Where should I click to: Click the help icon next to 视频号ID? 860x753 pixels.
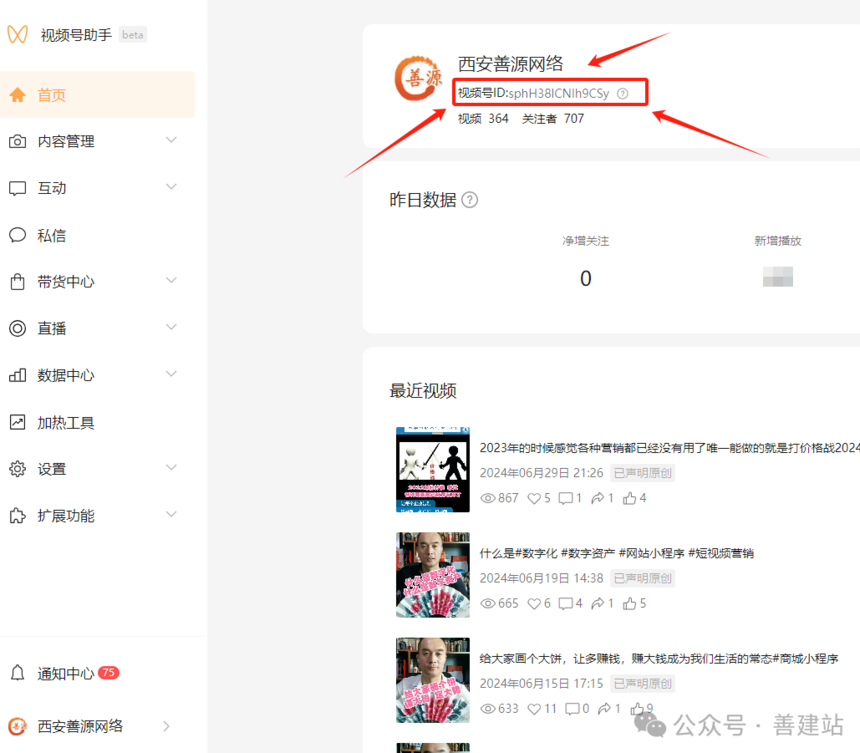point(623,94)
